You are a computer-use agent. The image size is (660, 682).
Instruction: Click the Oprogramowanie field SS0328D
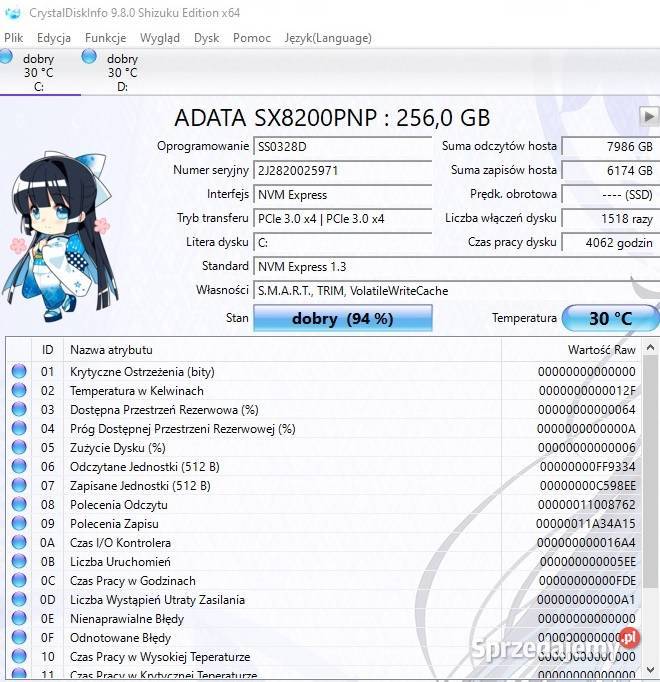[x=342, y=146]
